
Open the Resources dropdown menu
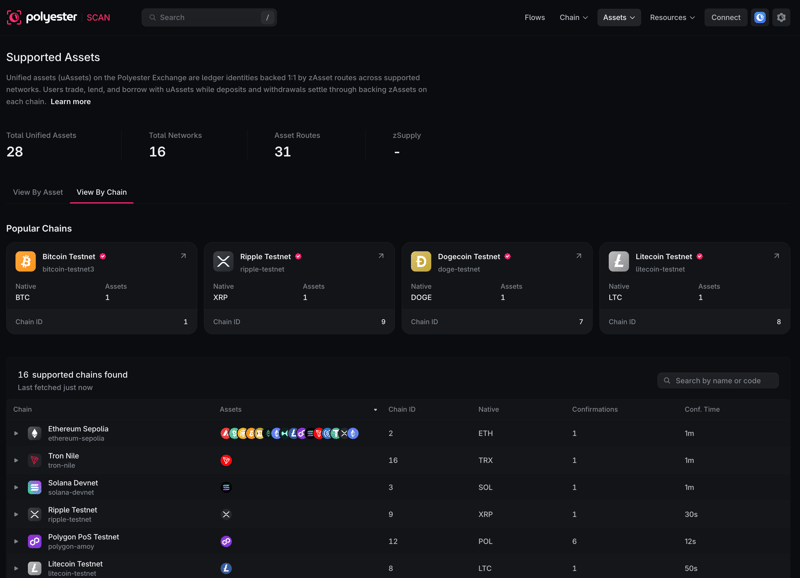coord(672,17)
